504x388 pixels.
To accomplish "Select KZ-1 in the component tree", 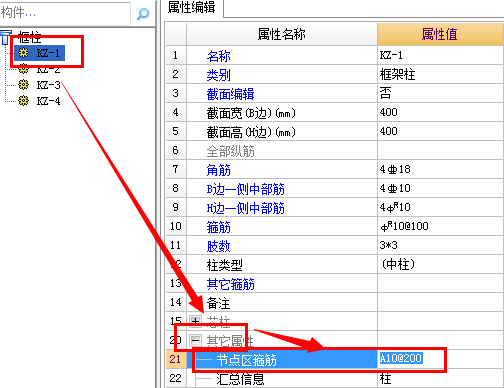I will pyautogui.click(x=48, y=53).
